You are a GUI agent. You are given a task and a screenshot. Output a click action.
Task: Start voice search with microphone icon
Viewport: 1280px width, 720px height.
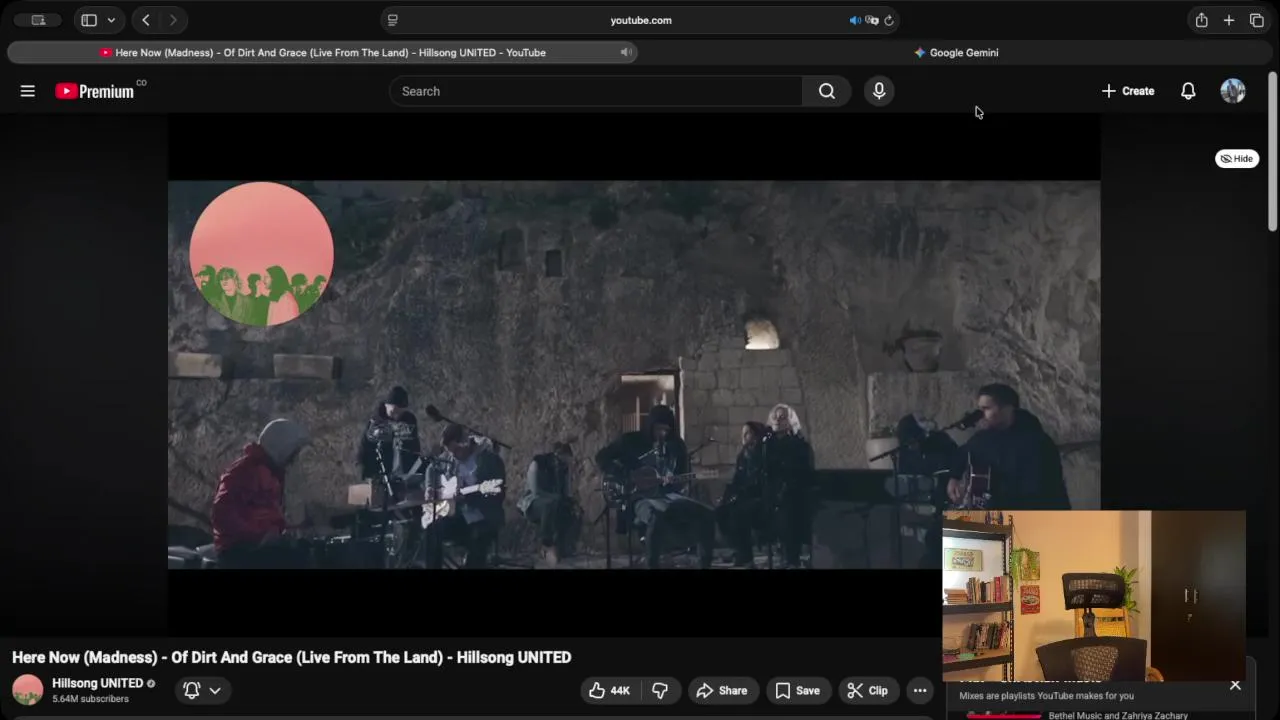coord(879,91)
